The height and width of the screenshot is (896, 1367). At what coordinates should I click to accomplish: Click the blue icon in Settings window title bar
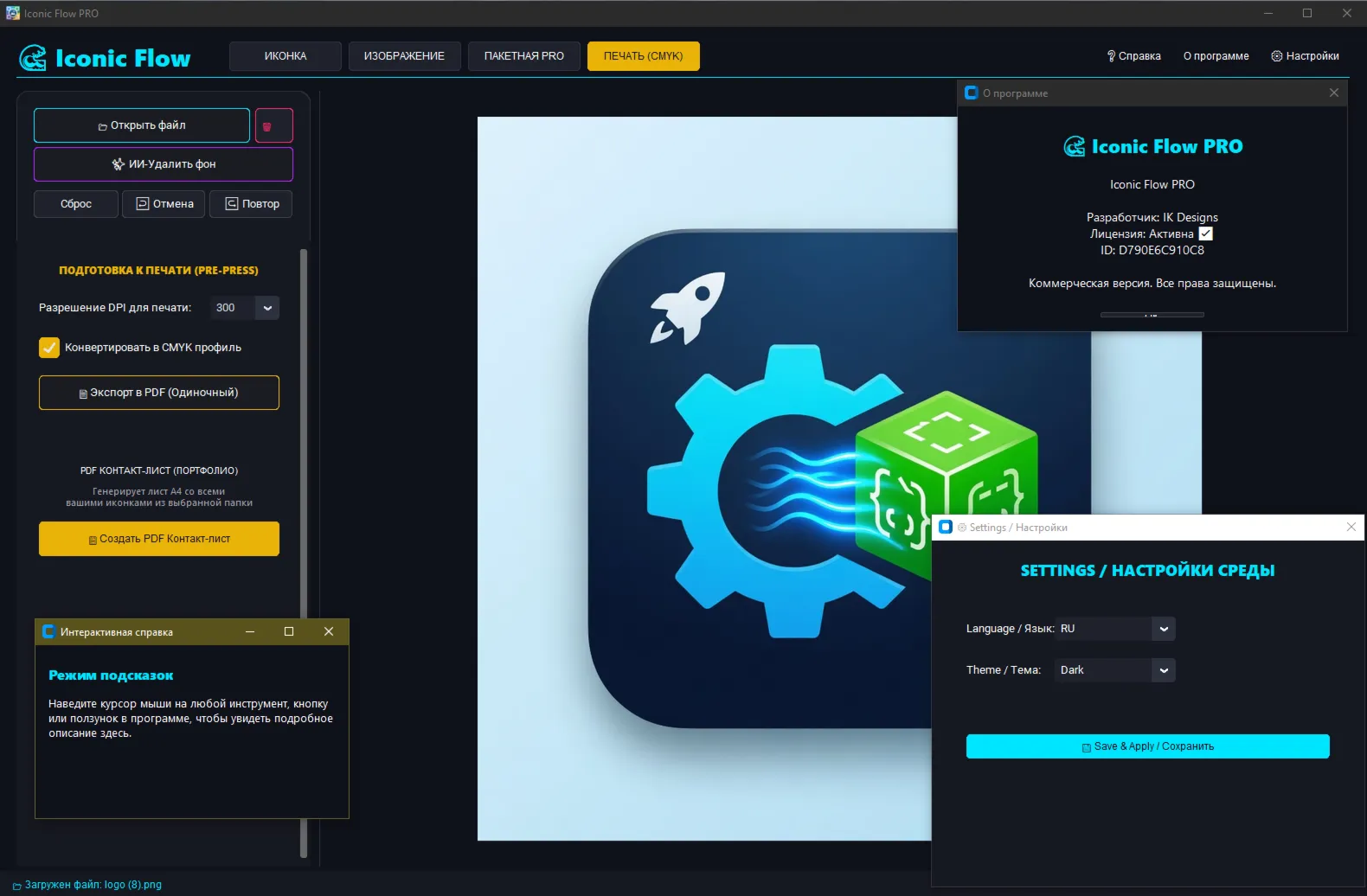click(946, 527)
